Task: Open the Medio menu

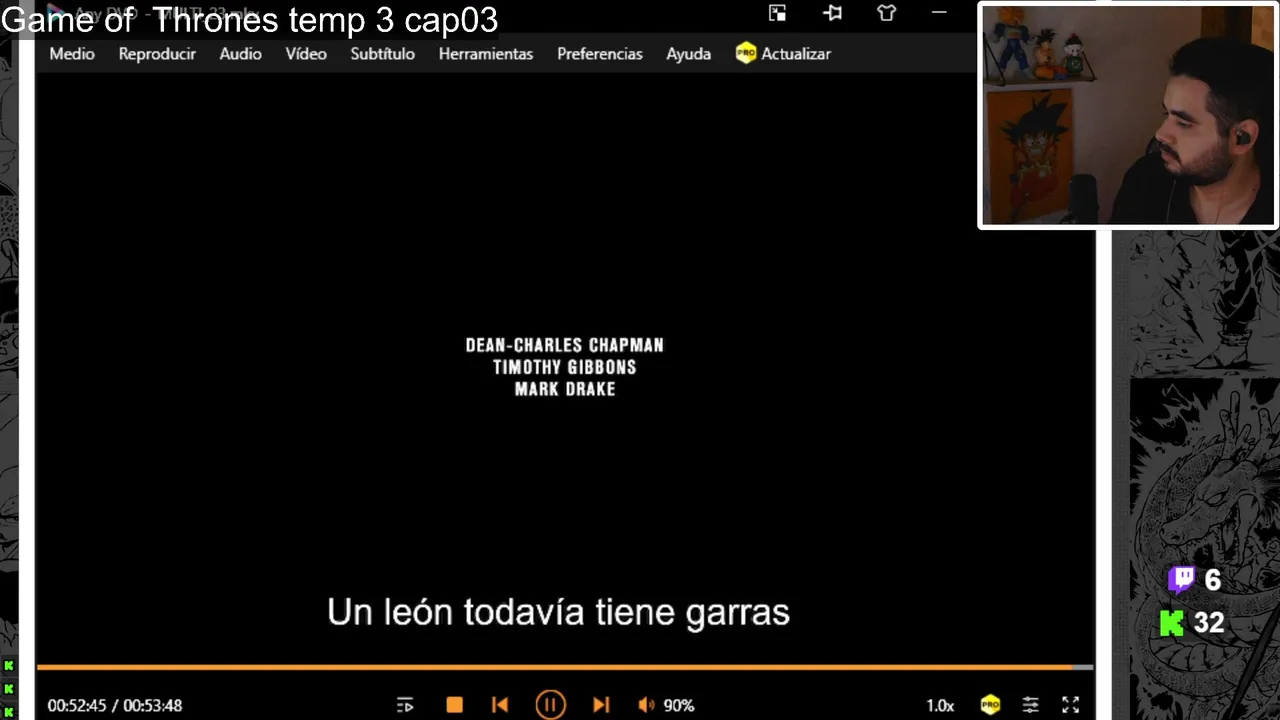Action: [x=72, y=54]
